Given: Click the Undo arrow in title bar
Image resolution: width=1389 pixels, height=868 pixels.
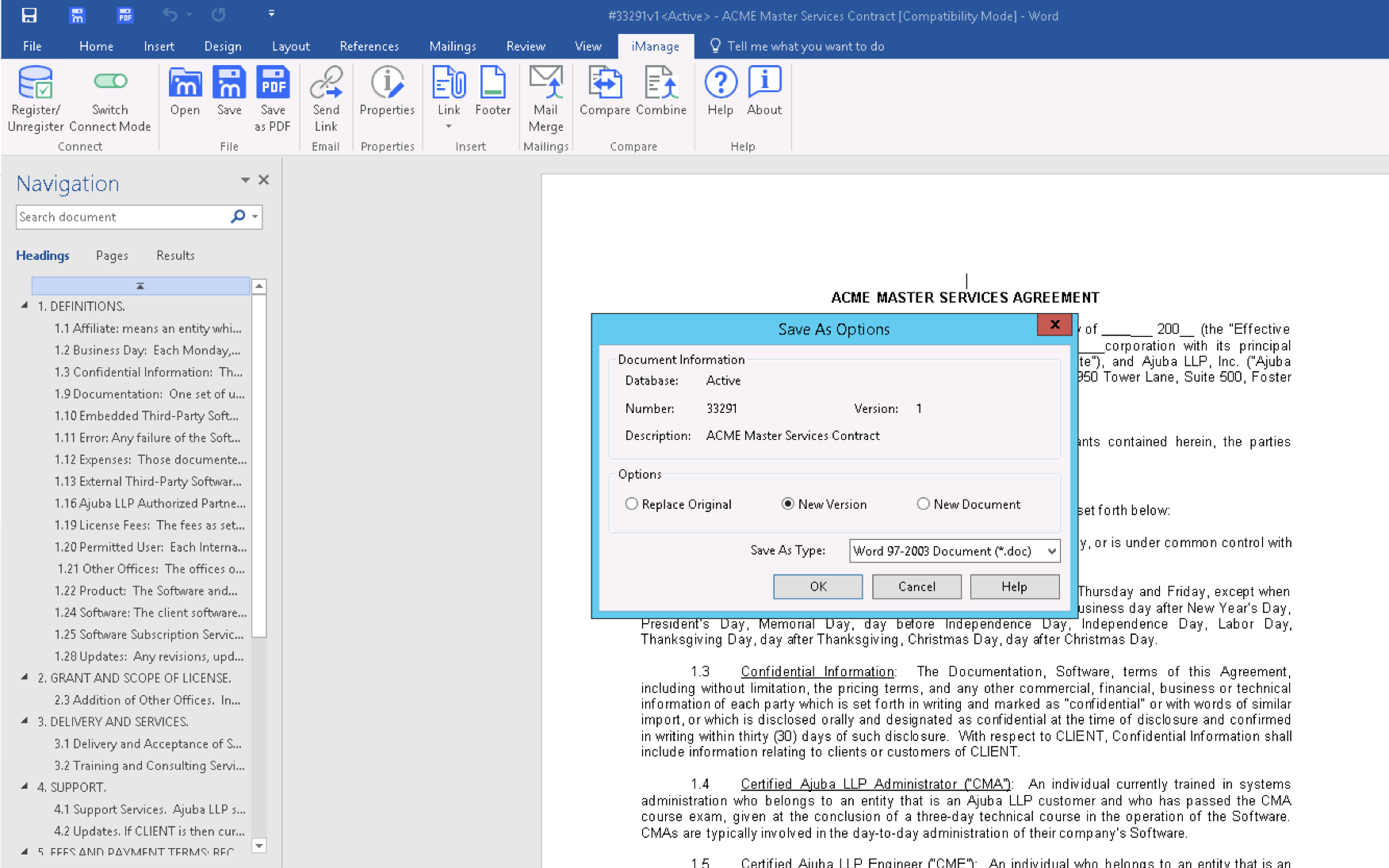Looking at the screenshot, I should (170, 14).
